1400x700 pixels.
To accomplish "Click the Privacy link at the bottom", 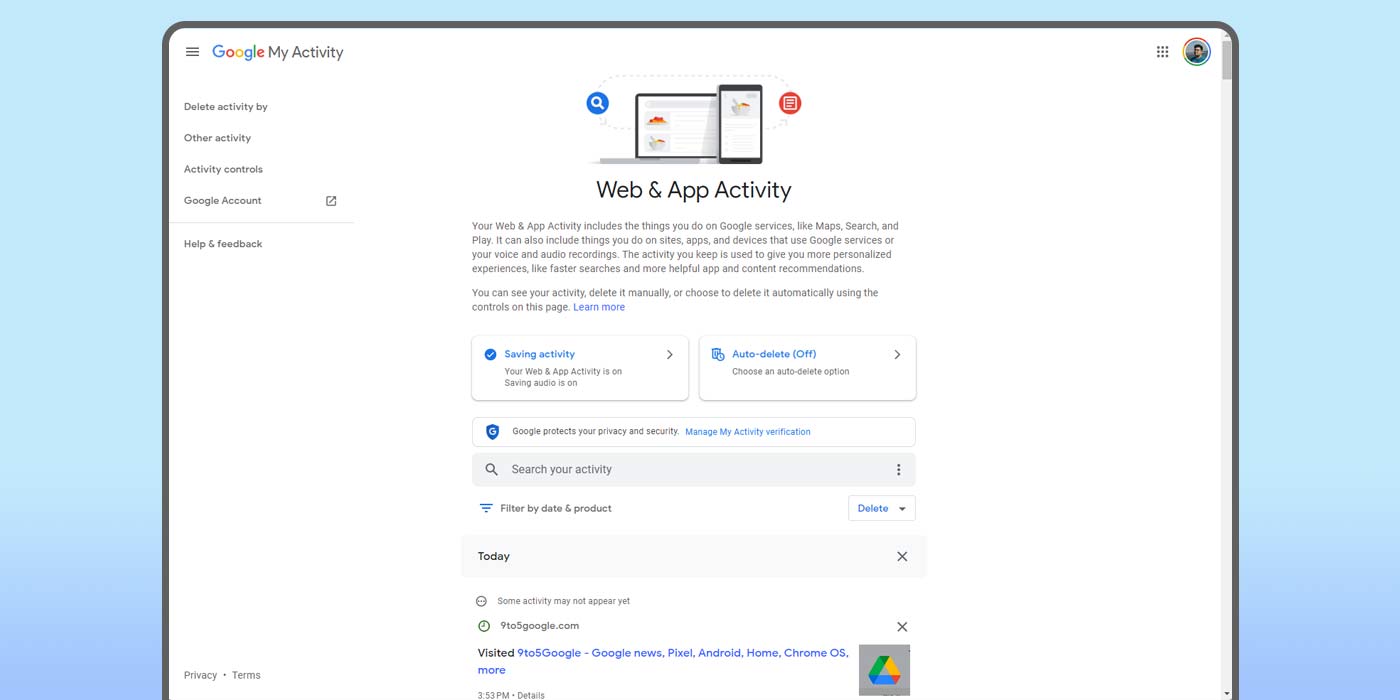I will click(x=200, y=675).
